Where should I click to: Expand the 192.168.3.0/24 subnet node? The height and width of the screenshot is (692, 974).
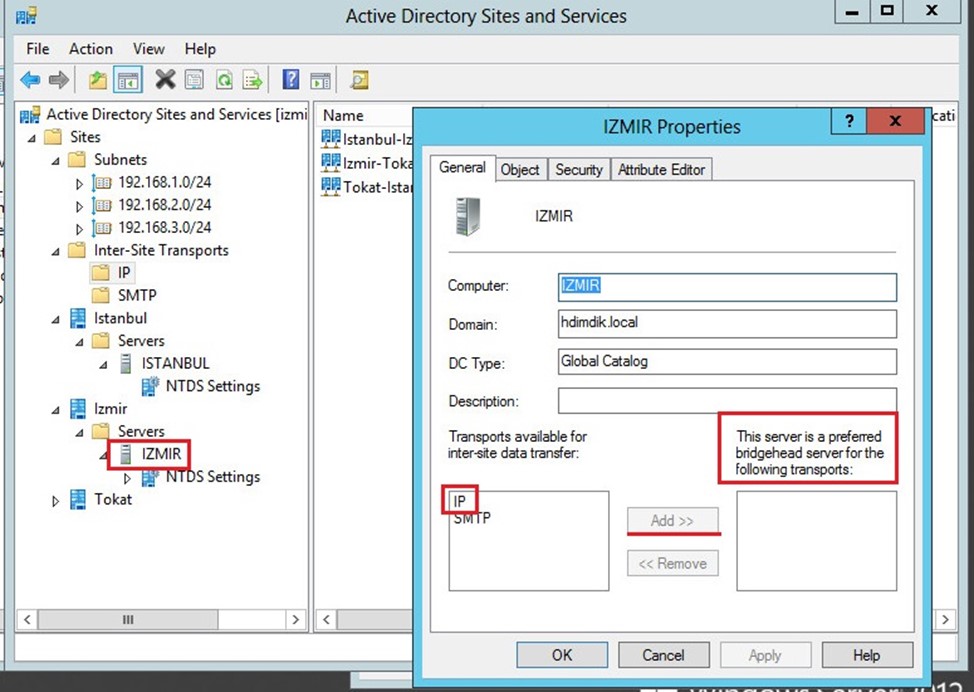(80, 229)
